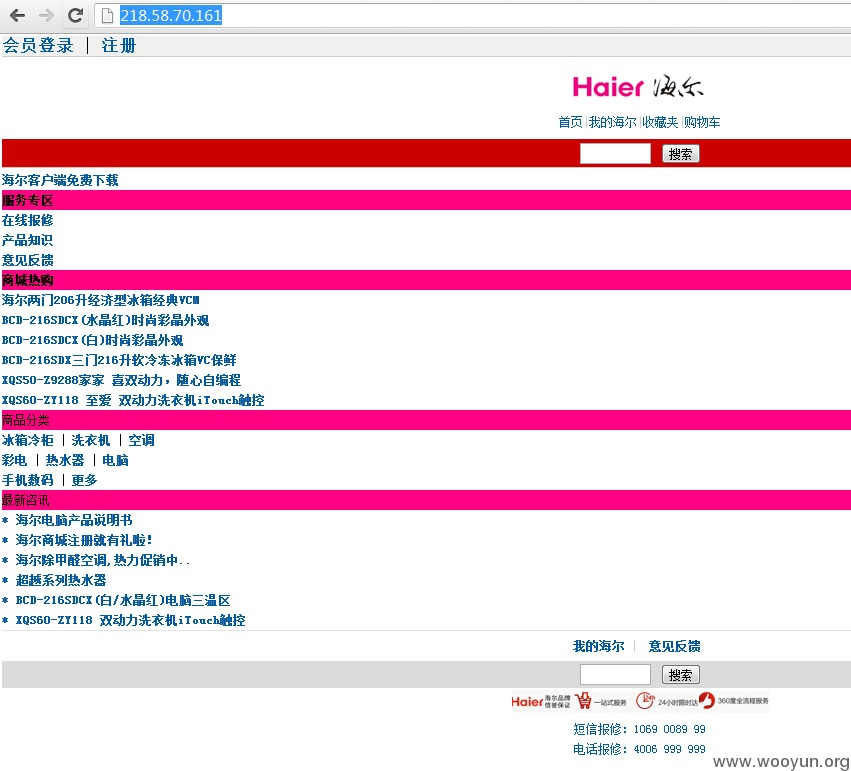Click the 电话报修 number 4006 999 999
The image size is (851, 771).
coord(670,749)
